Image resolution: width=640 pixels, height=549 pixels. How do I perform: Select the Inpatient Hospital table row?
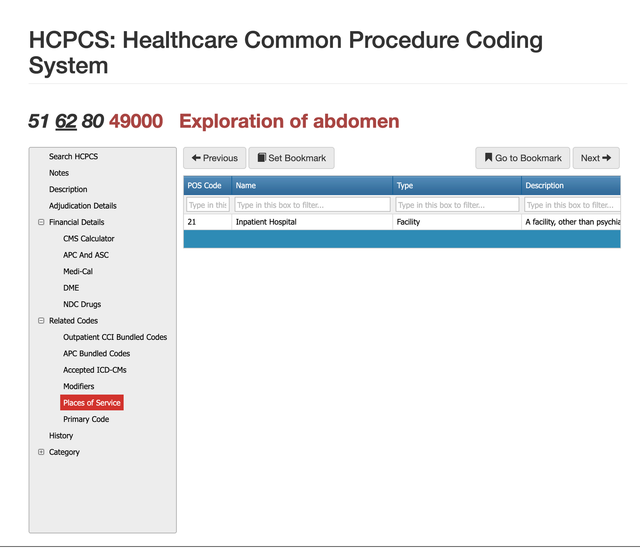[x=312, y=222]
